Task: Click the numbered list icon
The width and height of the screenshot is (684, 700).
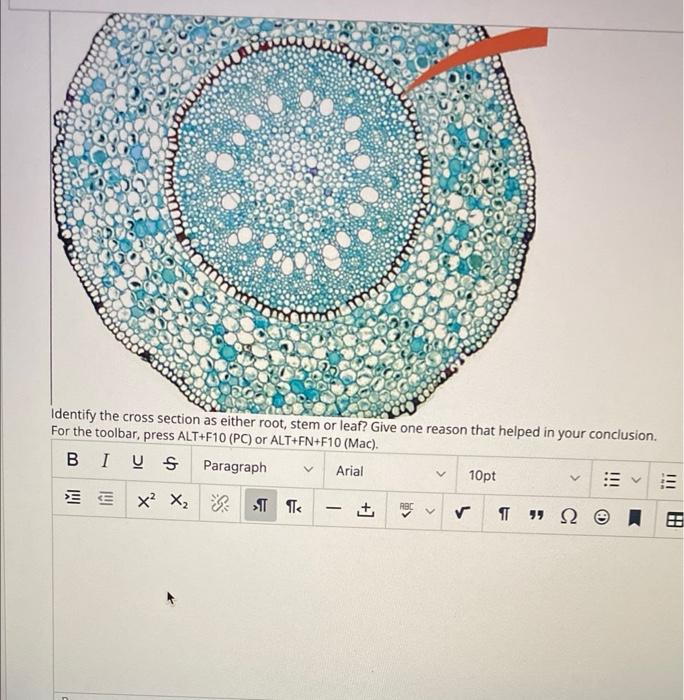Action: point(668,481)
